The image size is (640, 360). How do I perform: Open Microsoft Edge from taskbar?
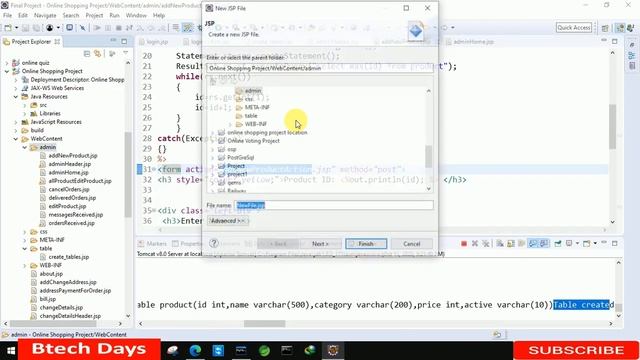(195, 350)
